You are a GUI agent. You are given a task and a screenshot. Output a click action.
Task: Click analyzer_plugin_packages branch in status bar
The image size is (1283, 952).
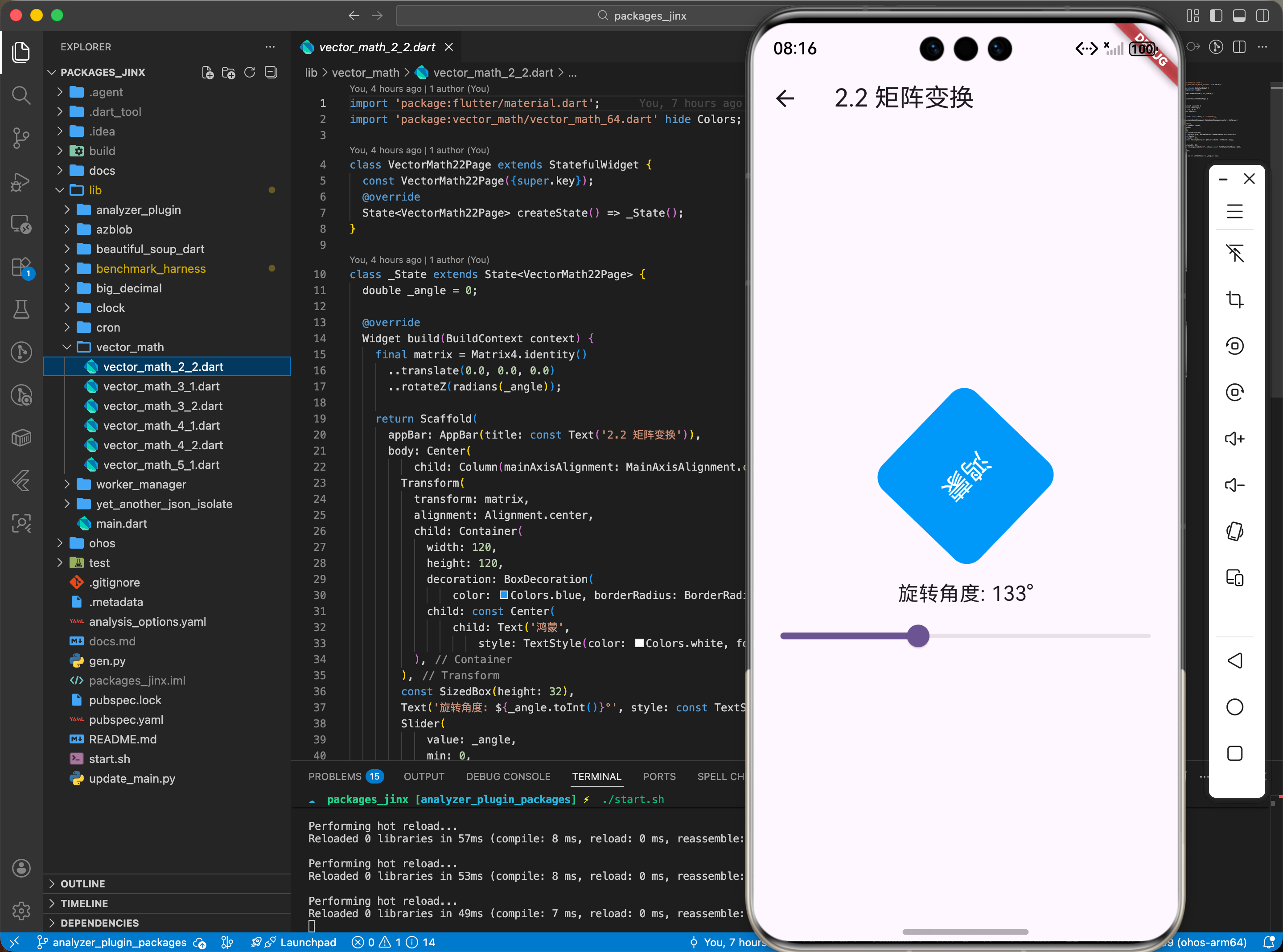pyautogui.click(x=119, y=942)
